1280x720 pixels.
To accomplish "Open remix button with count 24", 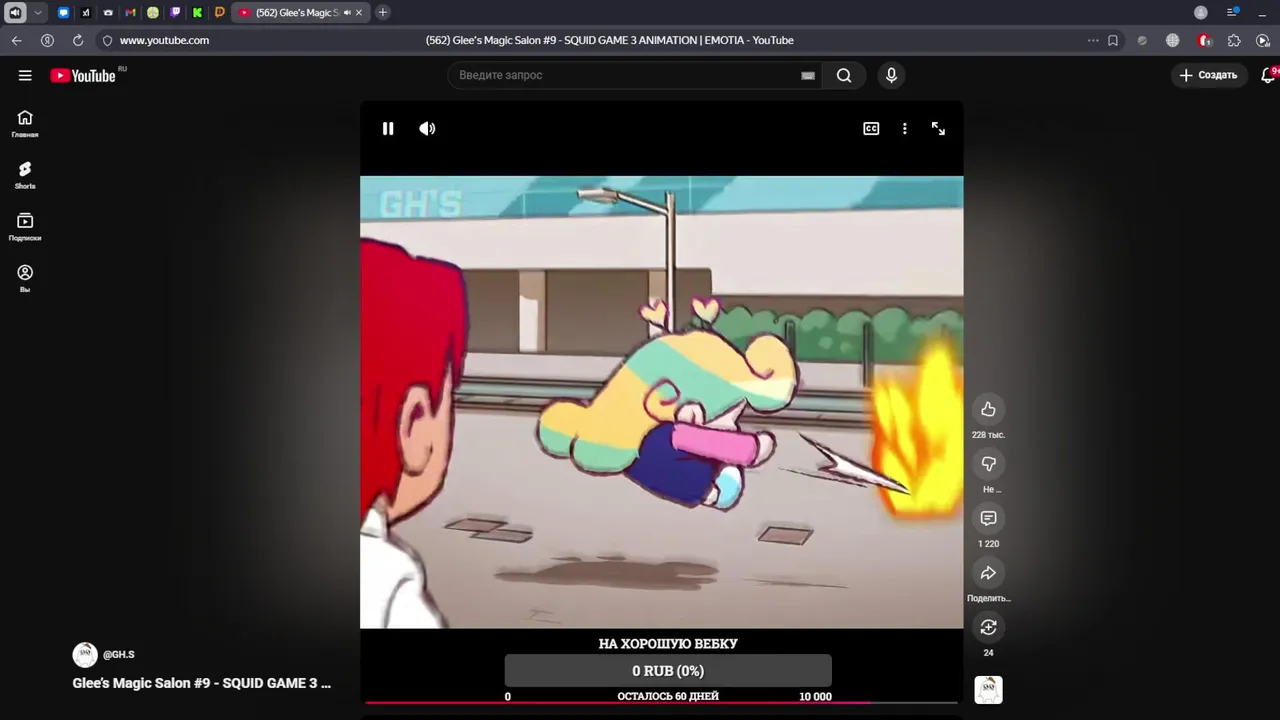I will coord(988,627).
